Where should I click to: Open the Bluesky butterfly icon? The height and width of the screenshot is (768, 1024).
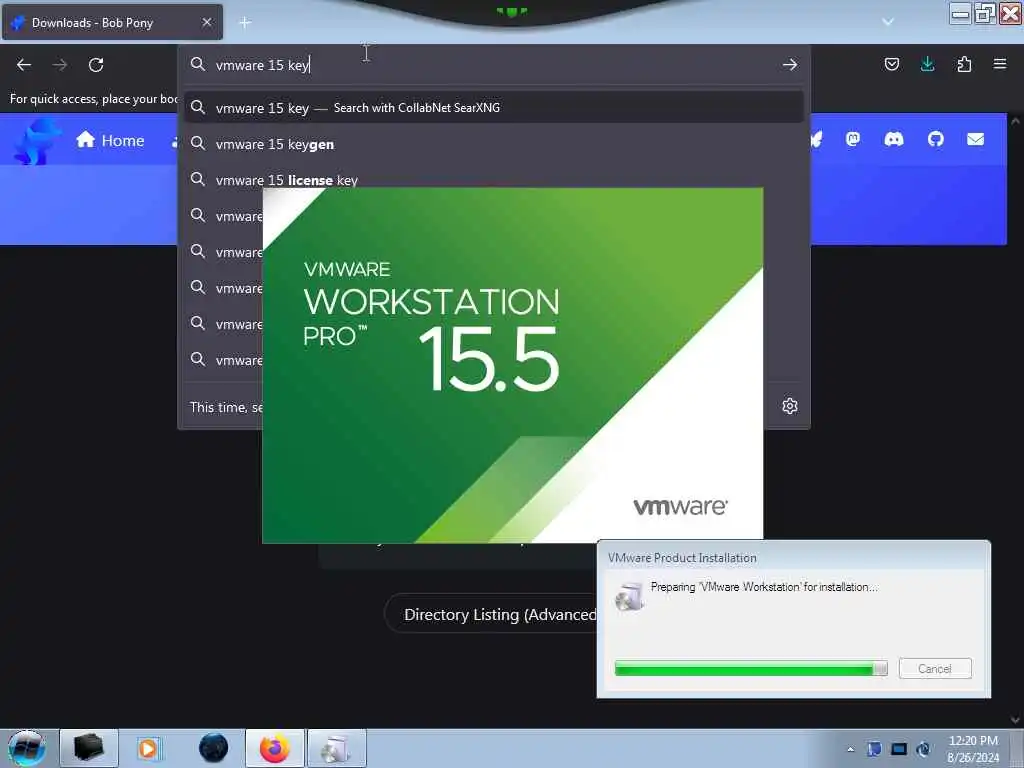(816, 139)
